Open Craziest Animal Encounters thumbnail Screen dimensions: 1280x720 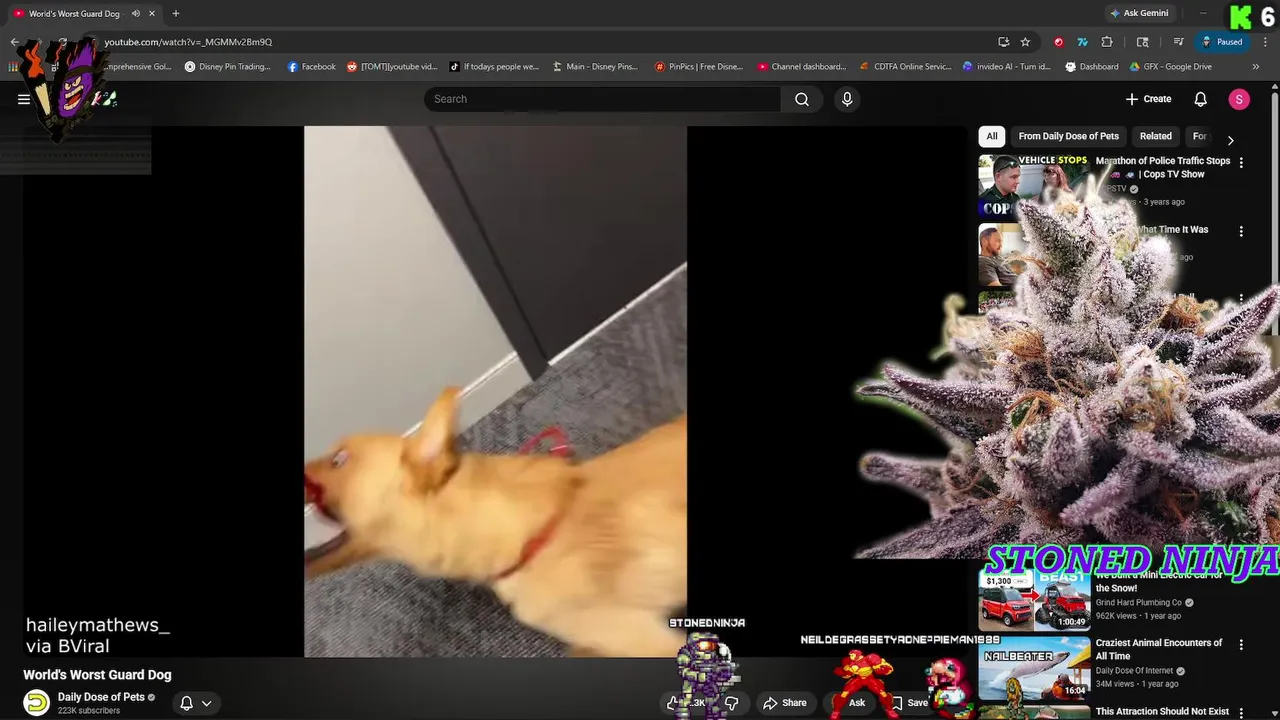pyautogui.click(x=1033, y=668)
